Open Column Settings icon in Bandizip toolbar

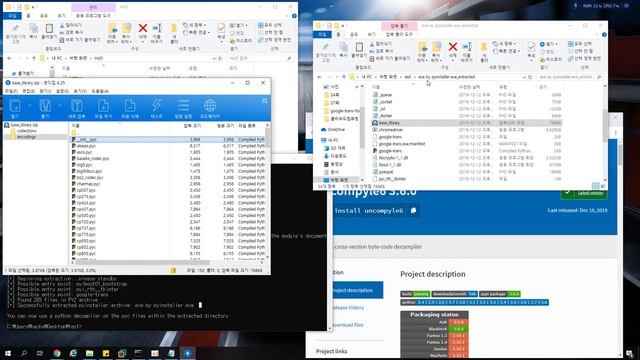(183, 106)
